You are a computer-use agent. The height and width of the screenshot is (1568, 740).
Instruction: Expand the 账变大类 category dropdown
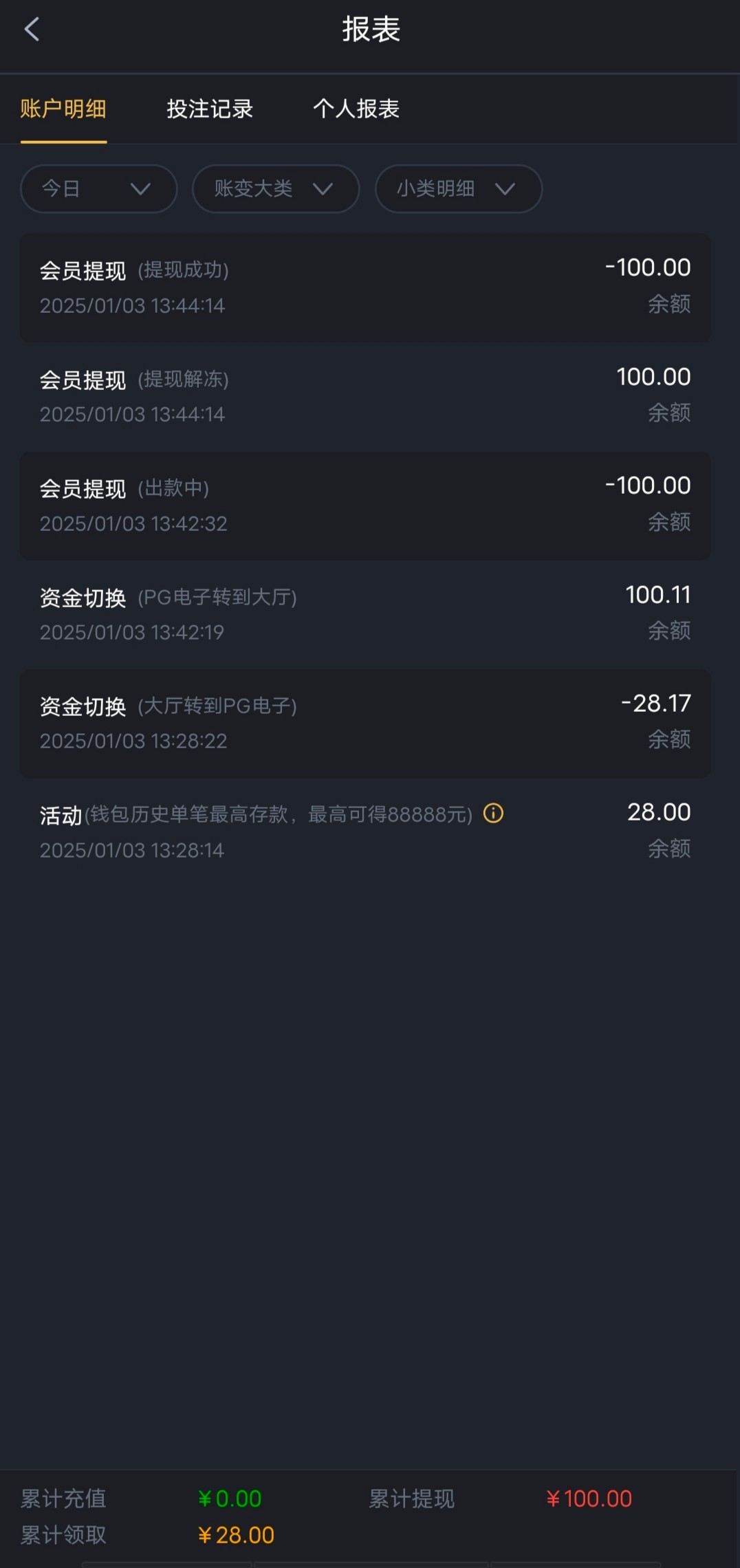coord(275,188)
